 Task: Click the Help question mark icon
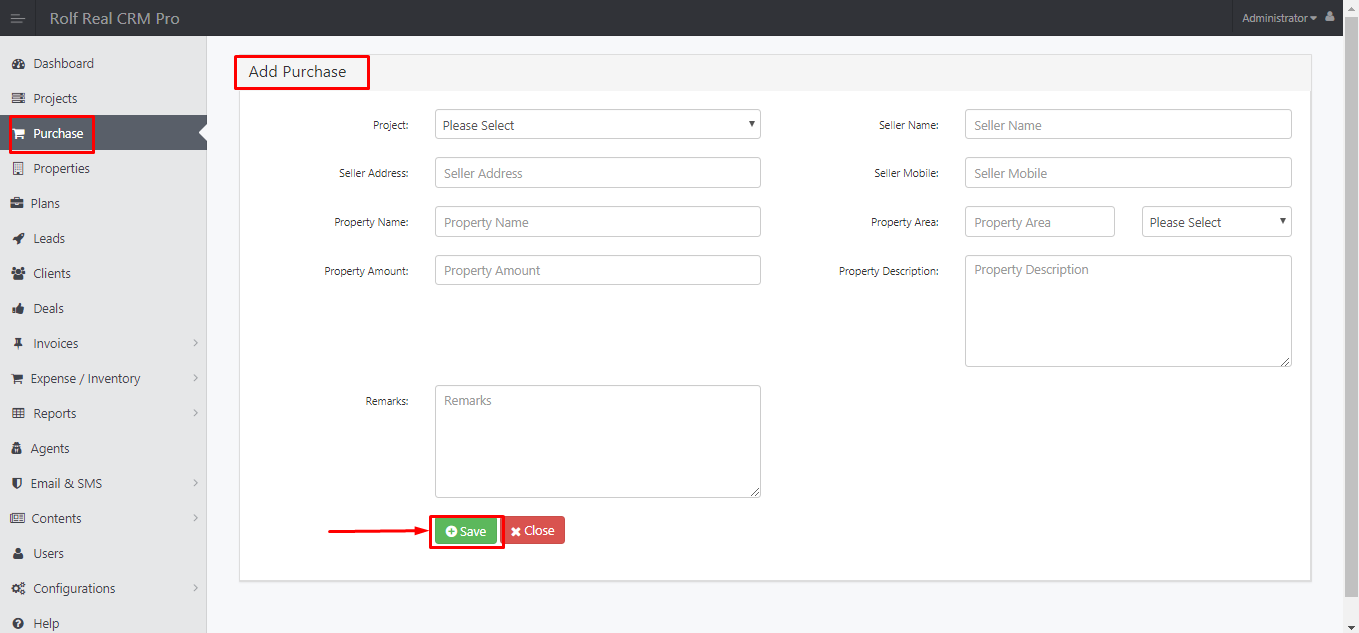(x=18, y=624)
